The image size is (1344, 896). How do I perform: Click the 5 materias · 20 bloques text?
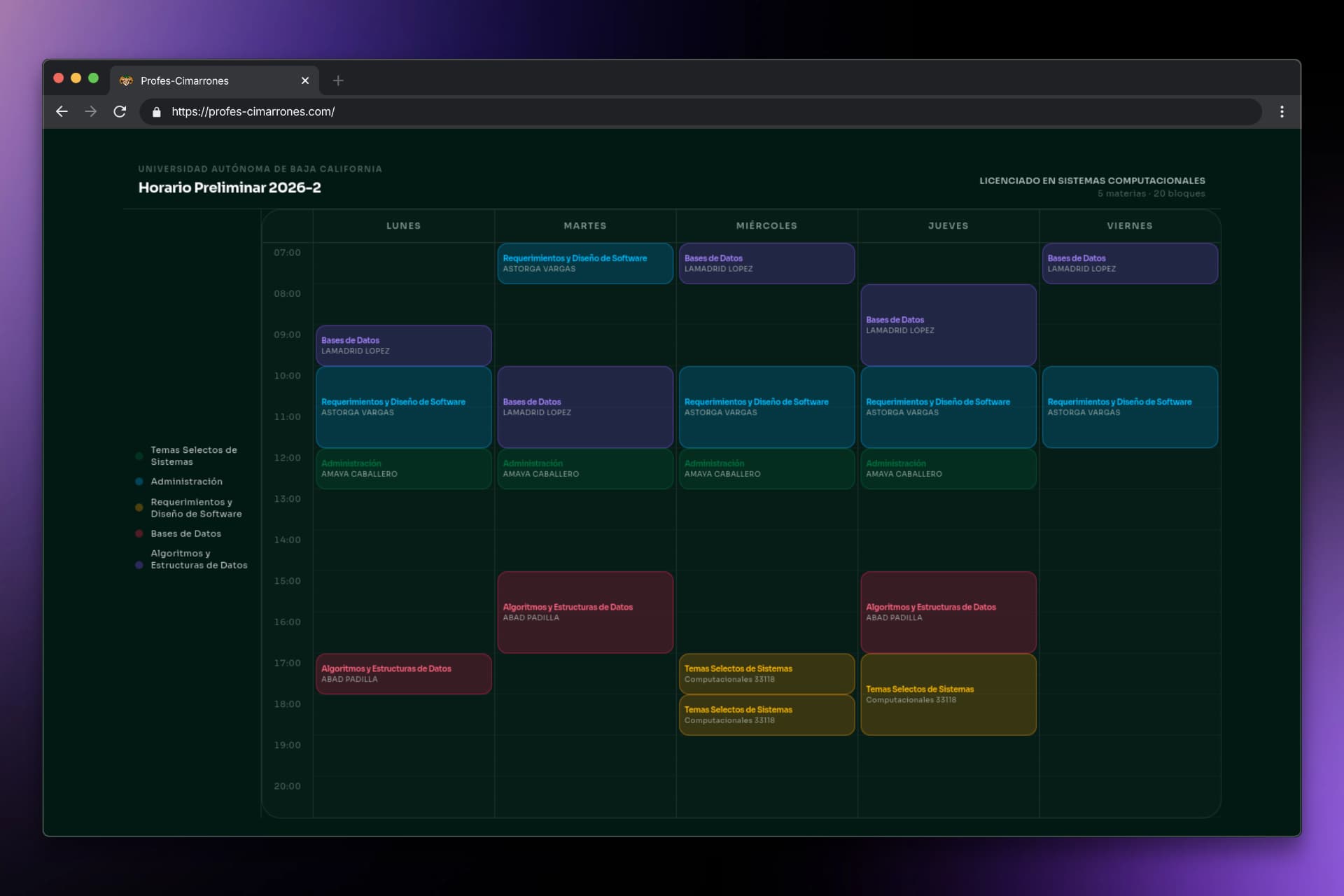point(1151,193)
